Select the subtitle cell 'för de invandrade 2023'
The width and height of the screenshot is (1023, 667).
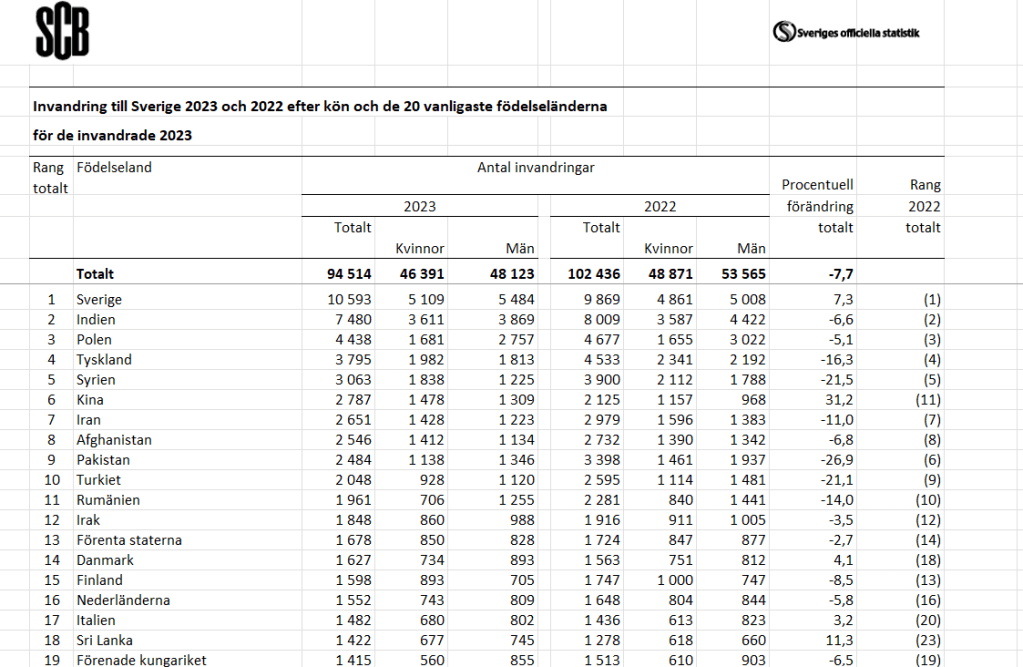112,135
